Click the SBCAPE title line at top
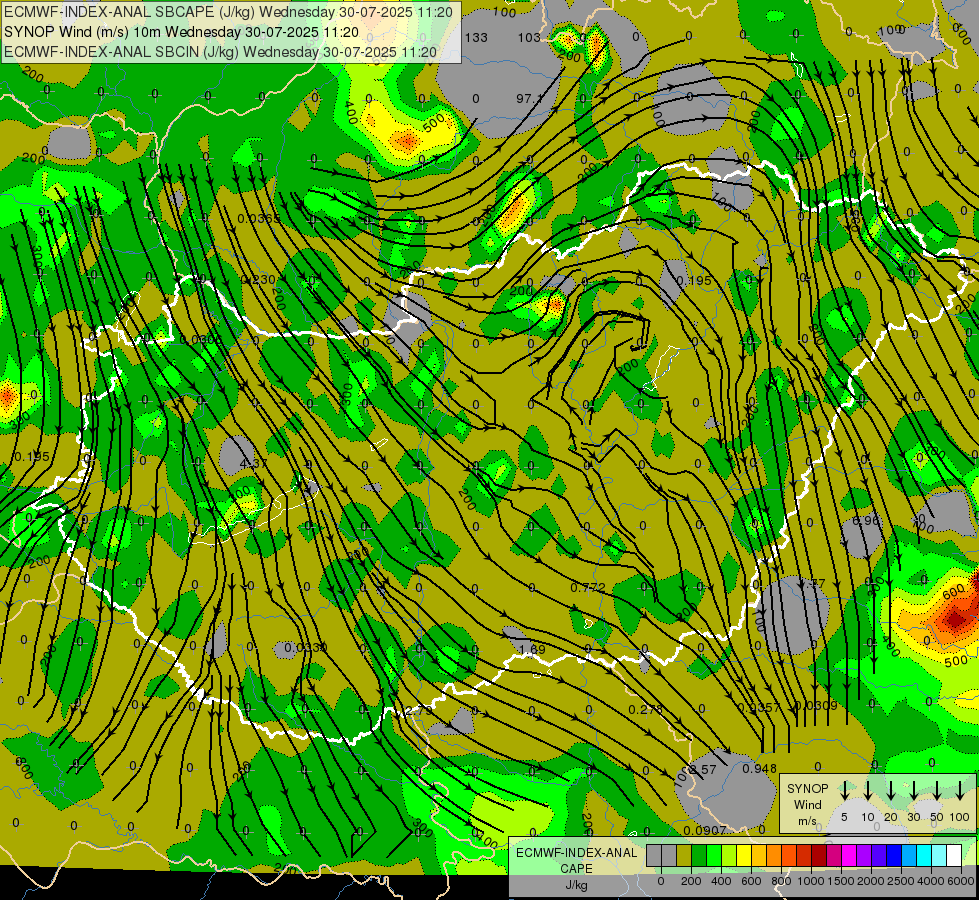979x900 pixels. [x=228, y=12]
